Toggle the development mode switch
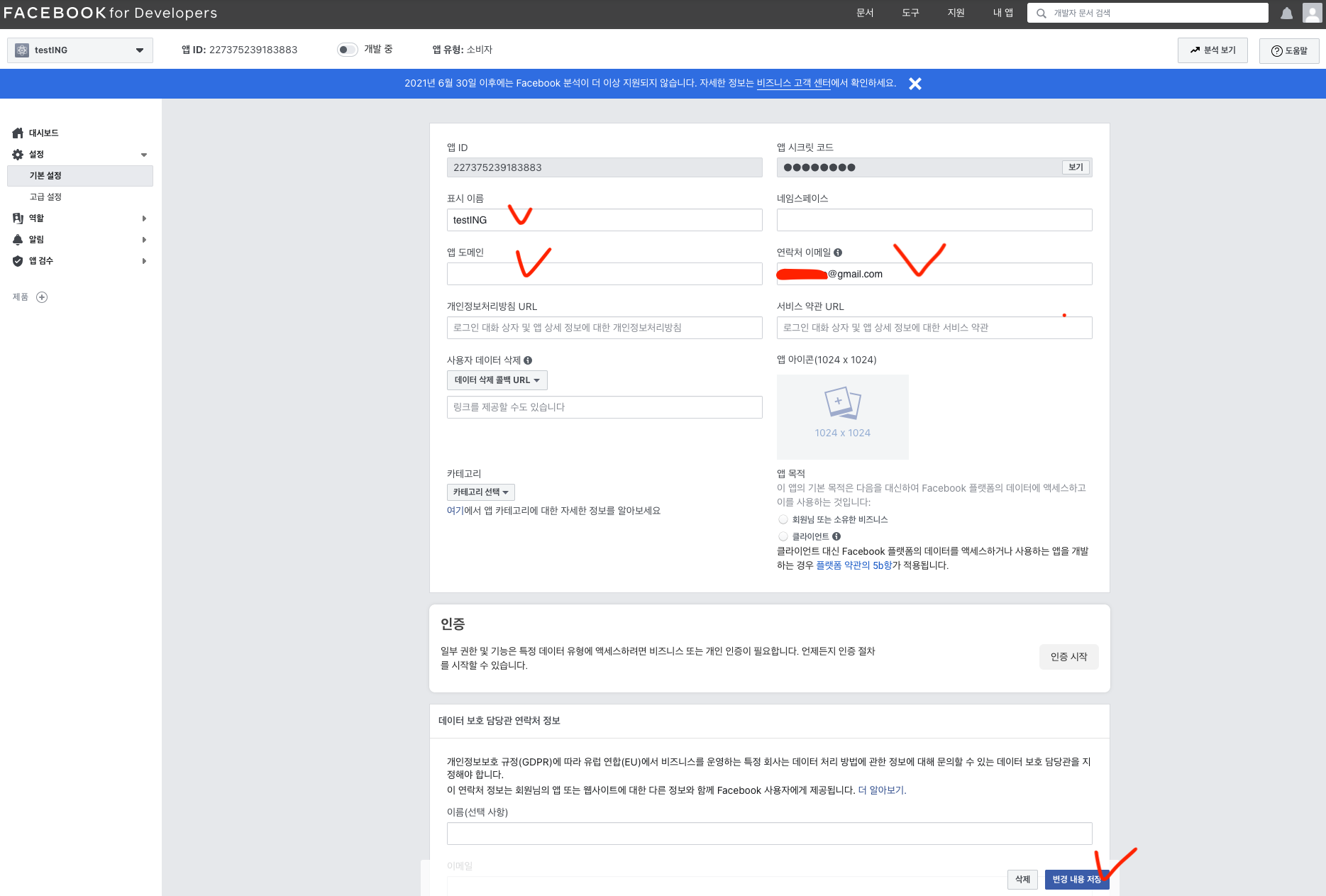 (x=347, y=50)
